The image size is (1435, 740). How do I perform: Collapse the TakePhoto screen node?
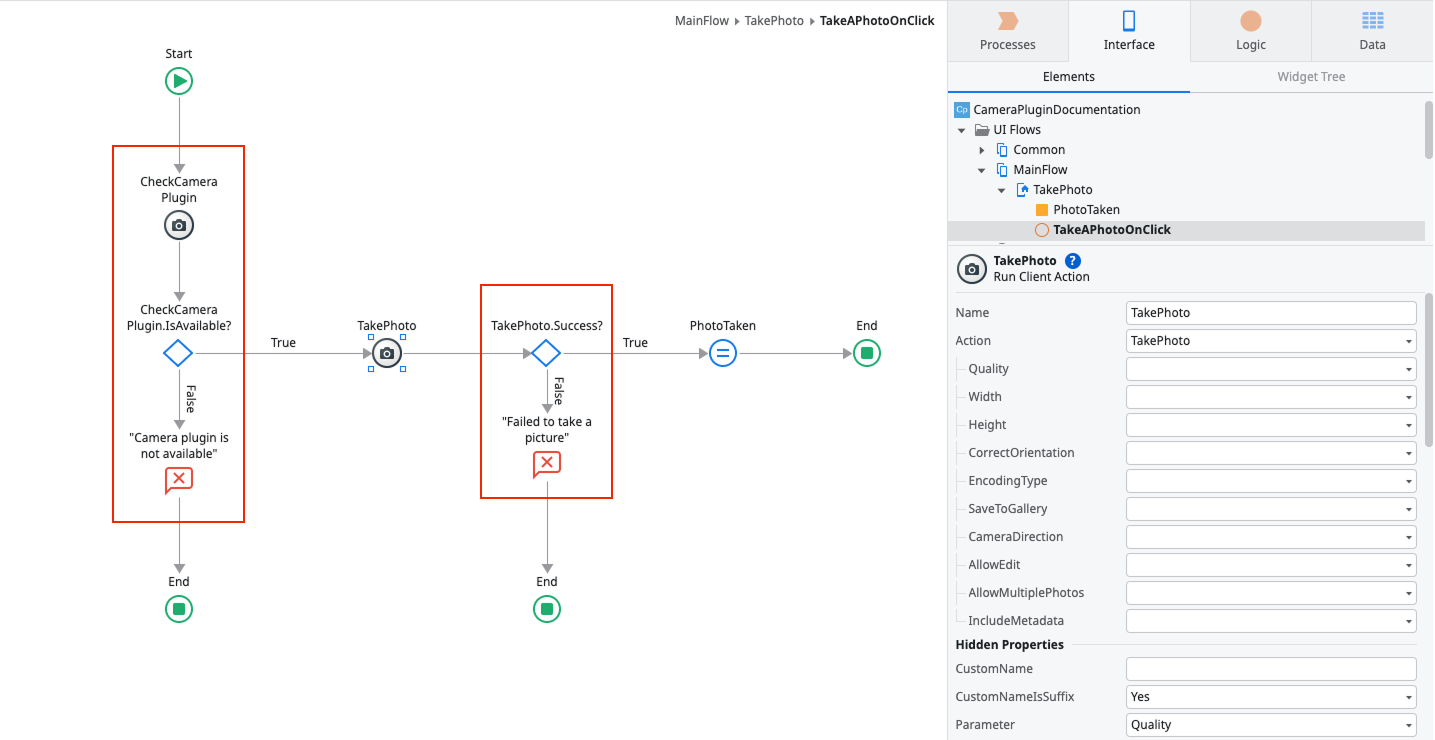(x=1002, y=190)
